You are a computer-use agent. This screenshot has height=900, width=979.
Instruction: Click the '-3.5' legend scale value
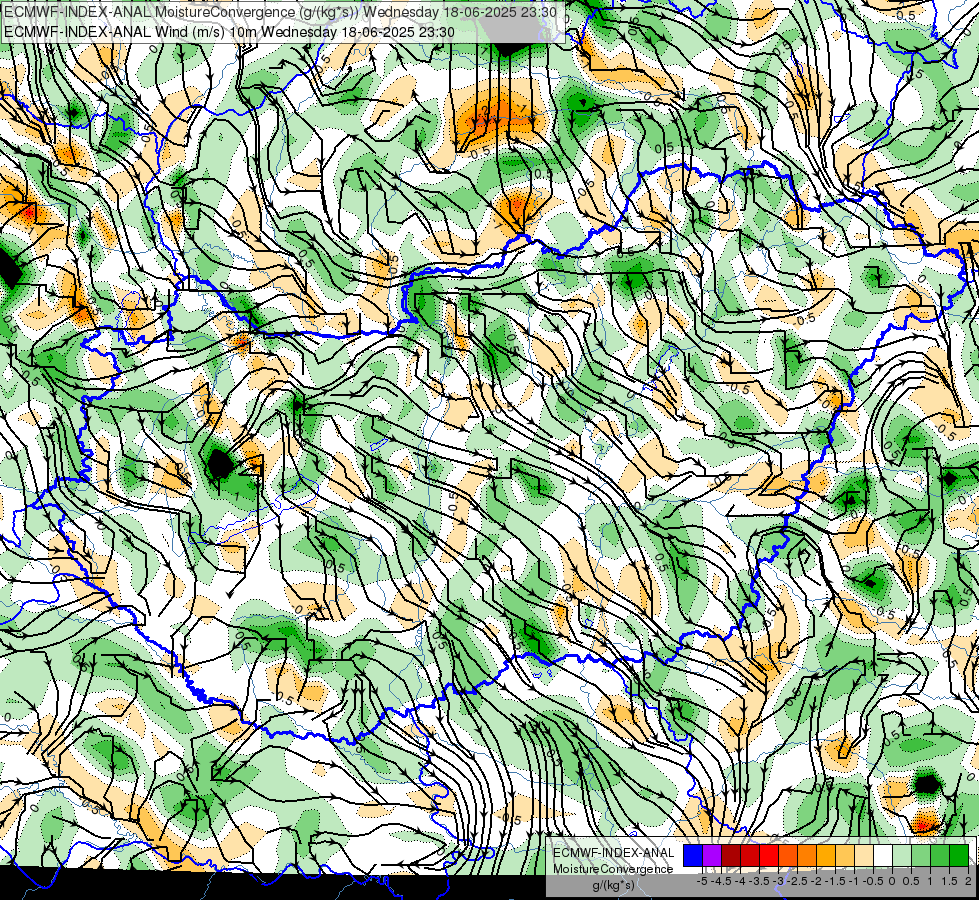(x=759, y=881)
